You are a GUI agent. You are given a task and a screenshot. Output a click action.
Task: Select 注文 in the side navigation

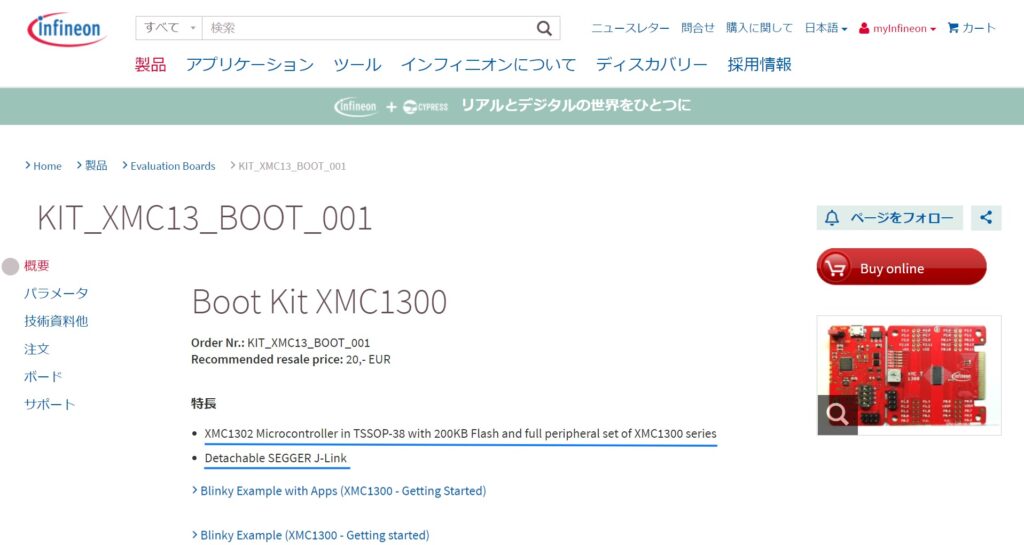37,349
